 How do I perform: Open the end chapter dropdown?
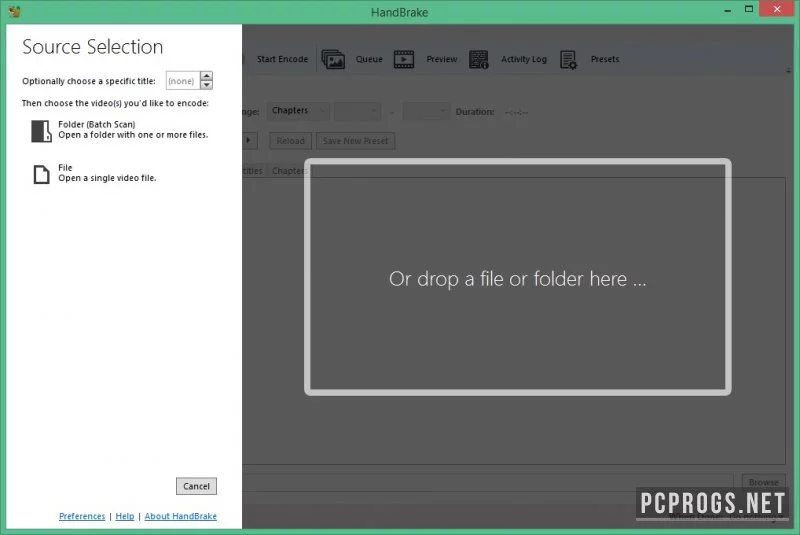coord(426,111)
